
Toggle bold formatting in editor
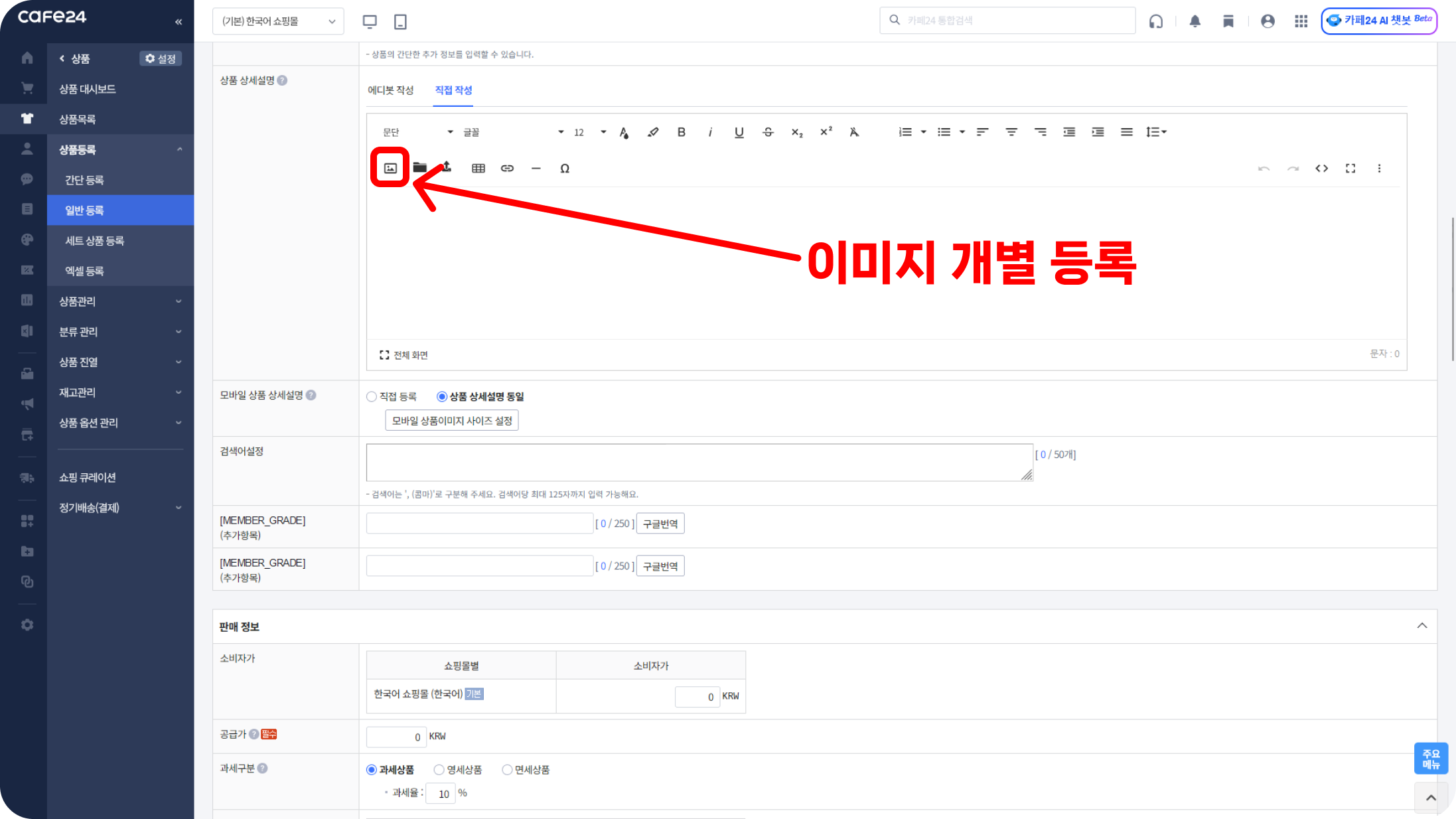click(x=681, y=132)
